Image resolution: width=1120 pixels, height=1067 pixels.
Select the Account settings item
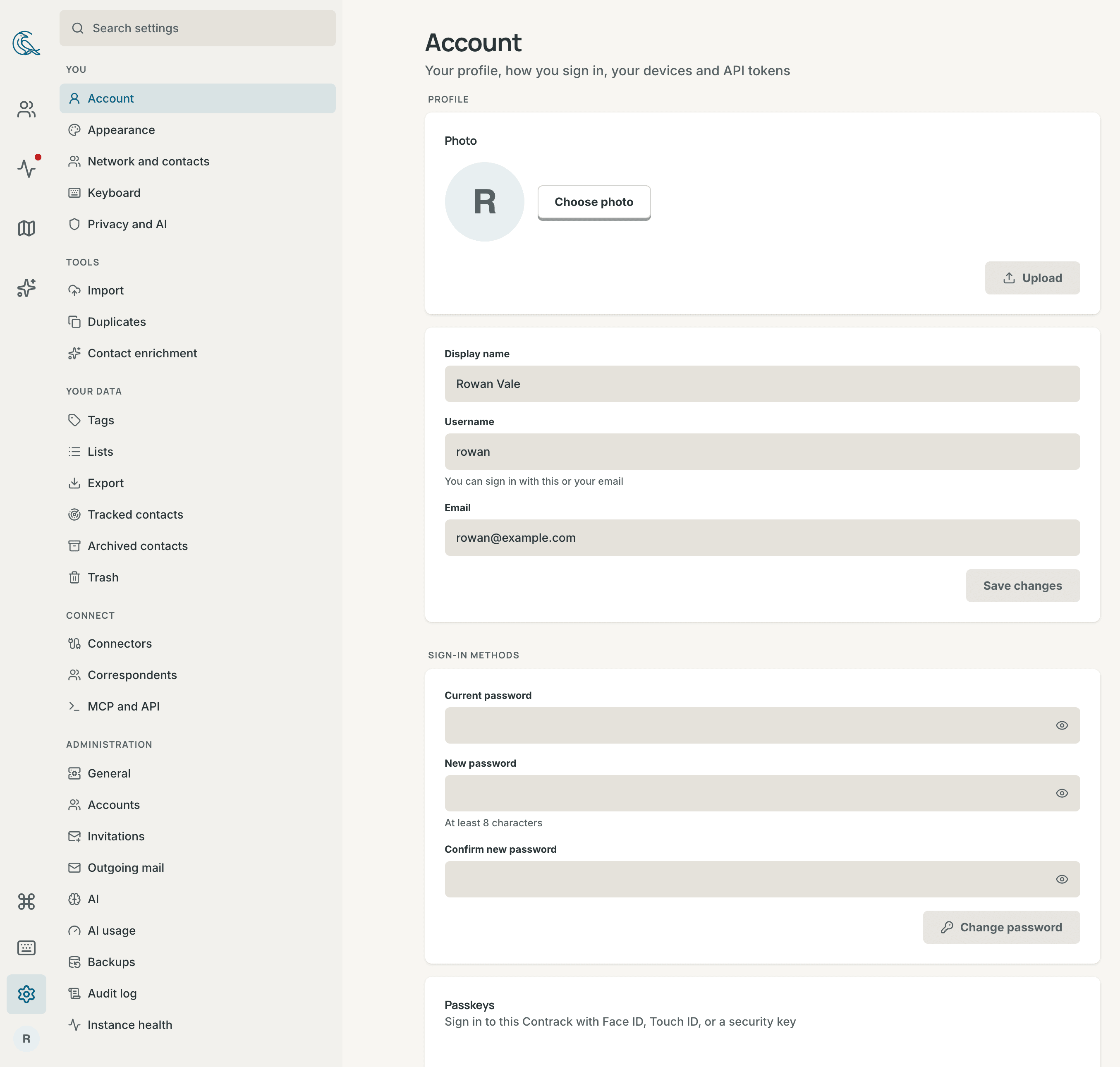click(197, 98)
